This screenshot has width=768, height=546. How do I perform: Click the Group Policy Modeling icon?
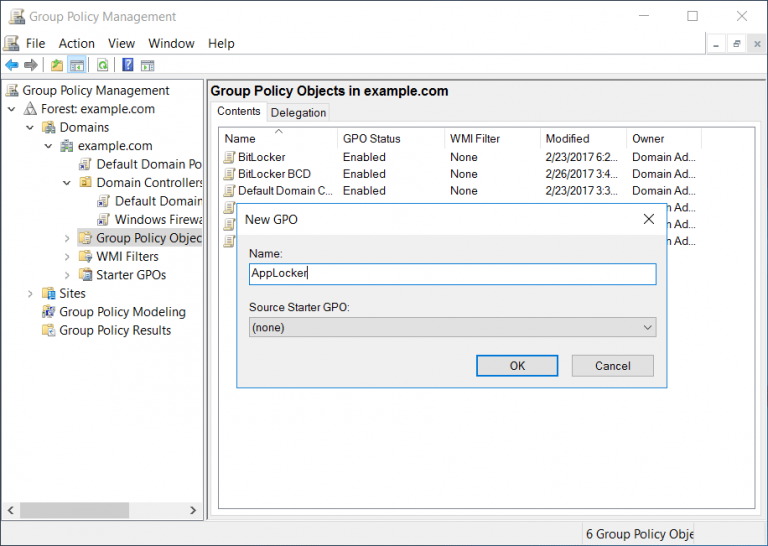click(48, 311)
